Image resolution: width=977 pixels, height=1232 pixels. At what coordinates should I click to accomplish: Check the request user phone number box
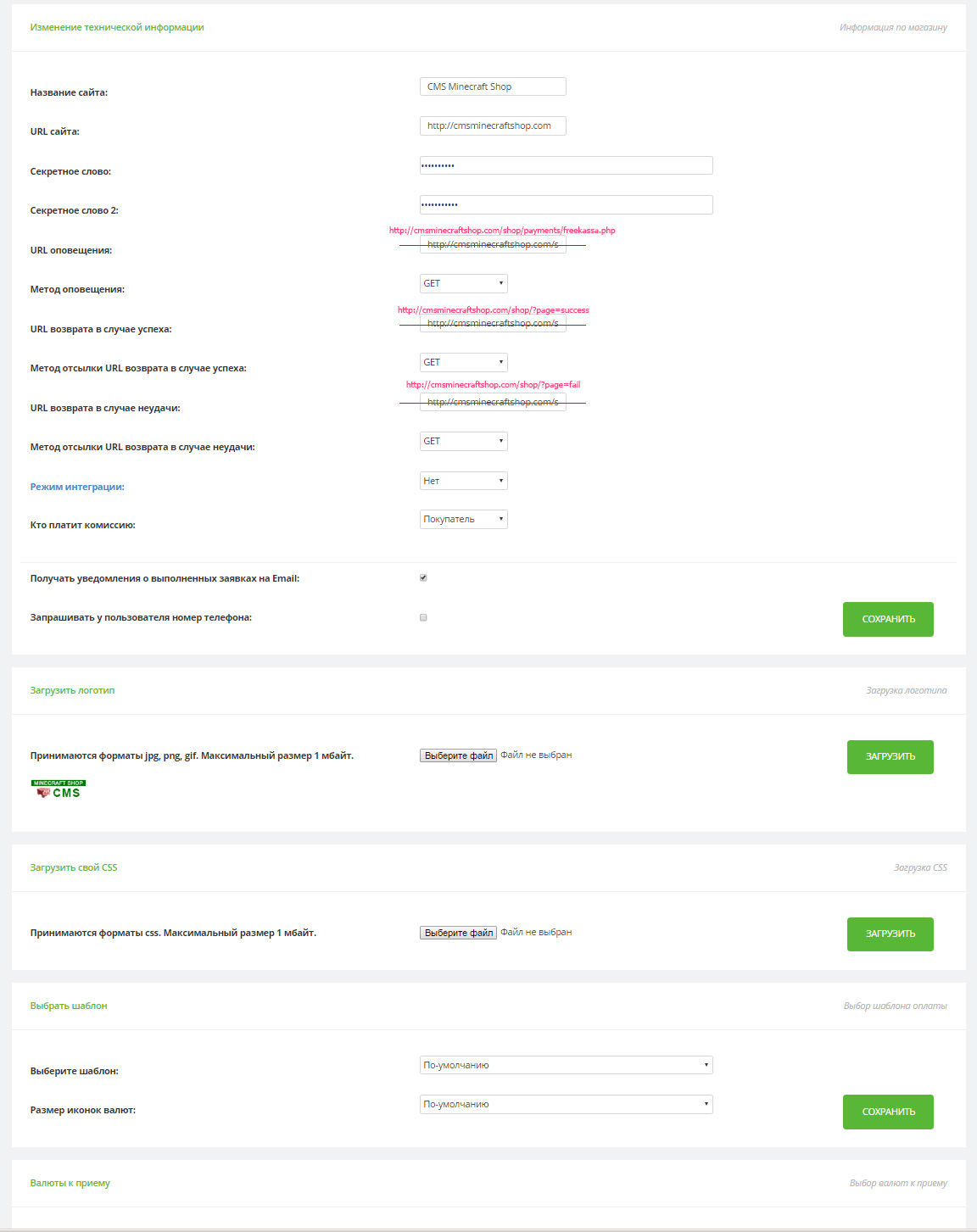coord(423,617)
